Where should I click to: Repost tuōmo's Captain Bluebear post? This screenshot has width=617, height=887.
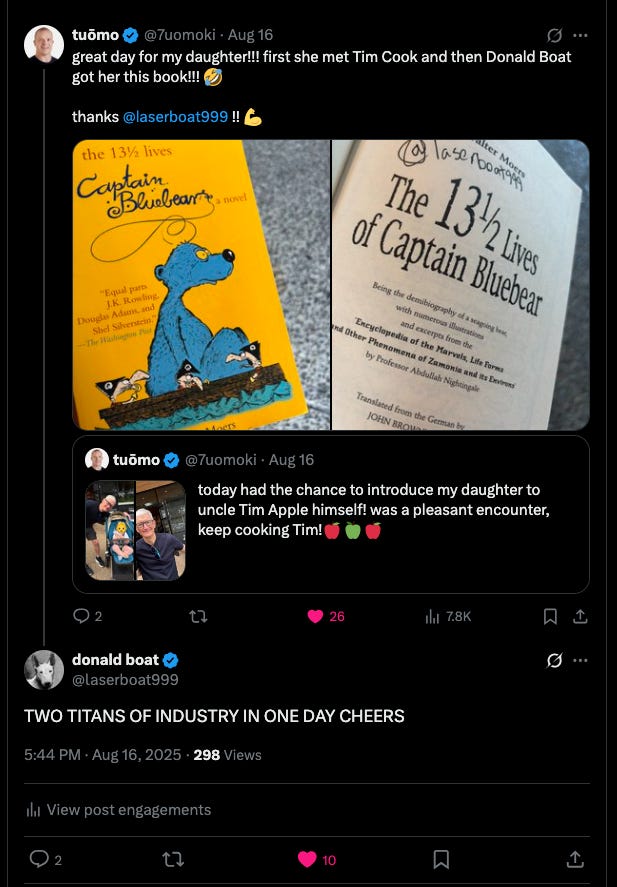click(x=198, y=616)
